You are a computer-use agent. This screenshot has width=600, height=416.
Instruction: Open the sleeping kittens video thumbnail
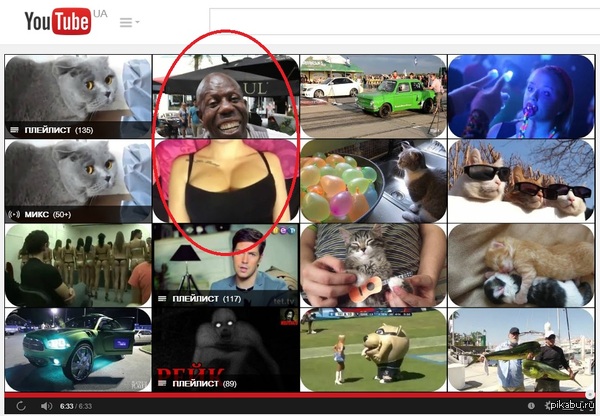pos(521,265)
